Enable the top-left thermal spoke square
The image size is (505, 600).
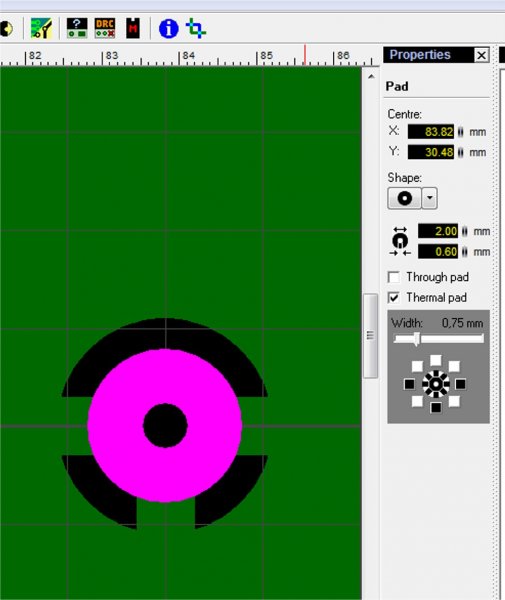(x=417, y=366)
